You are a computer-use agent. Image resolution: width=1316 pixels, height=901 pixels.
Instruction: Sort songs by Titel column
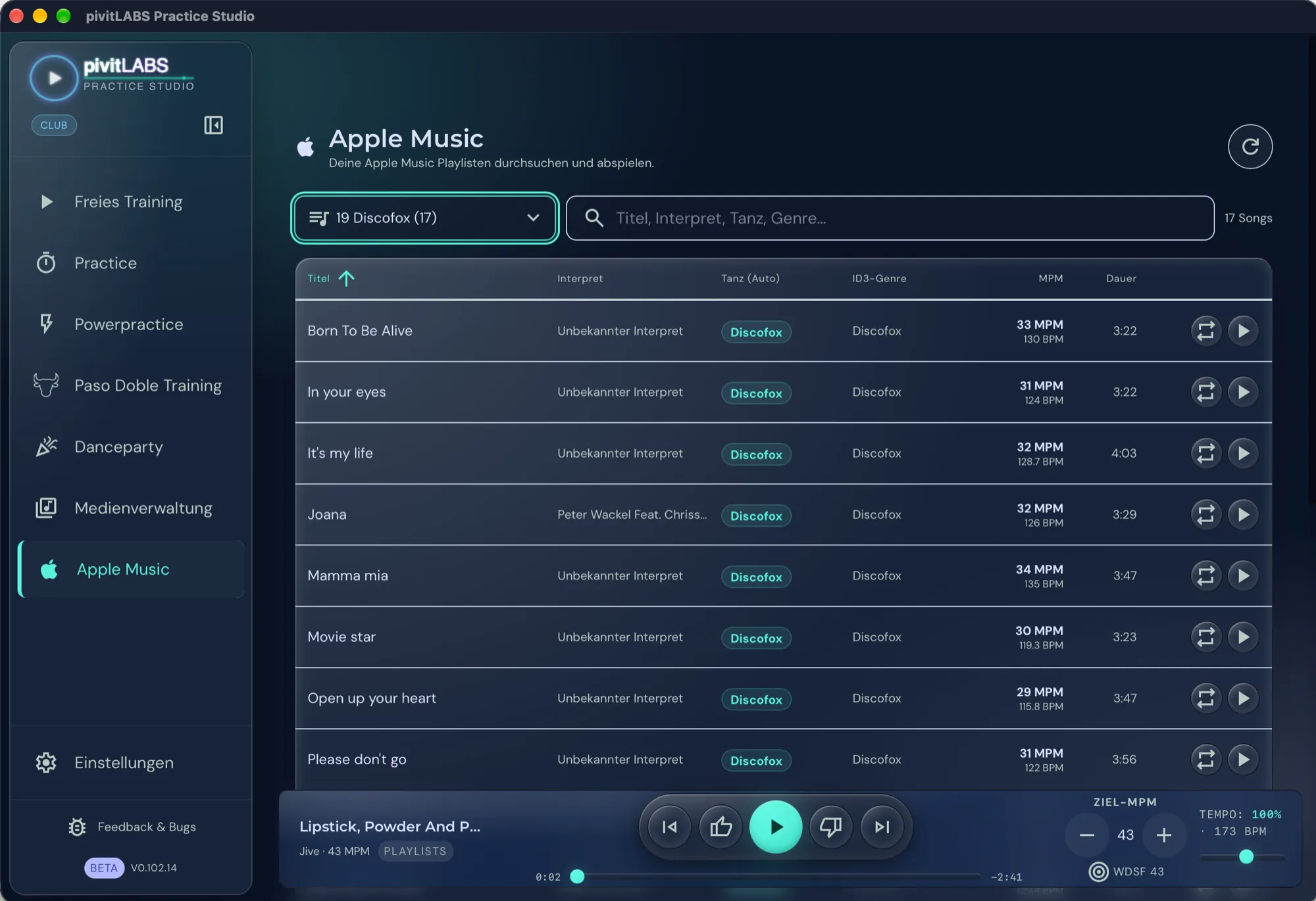(330, 278)
